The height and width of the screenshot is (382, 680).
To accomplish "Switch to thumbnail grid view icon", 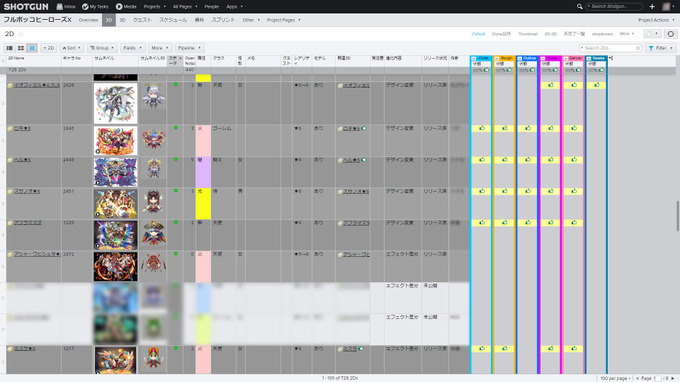I will click(20, 48).
